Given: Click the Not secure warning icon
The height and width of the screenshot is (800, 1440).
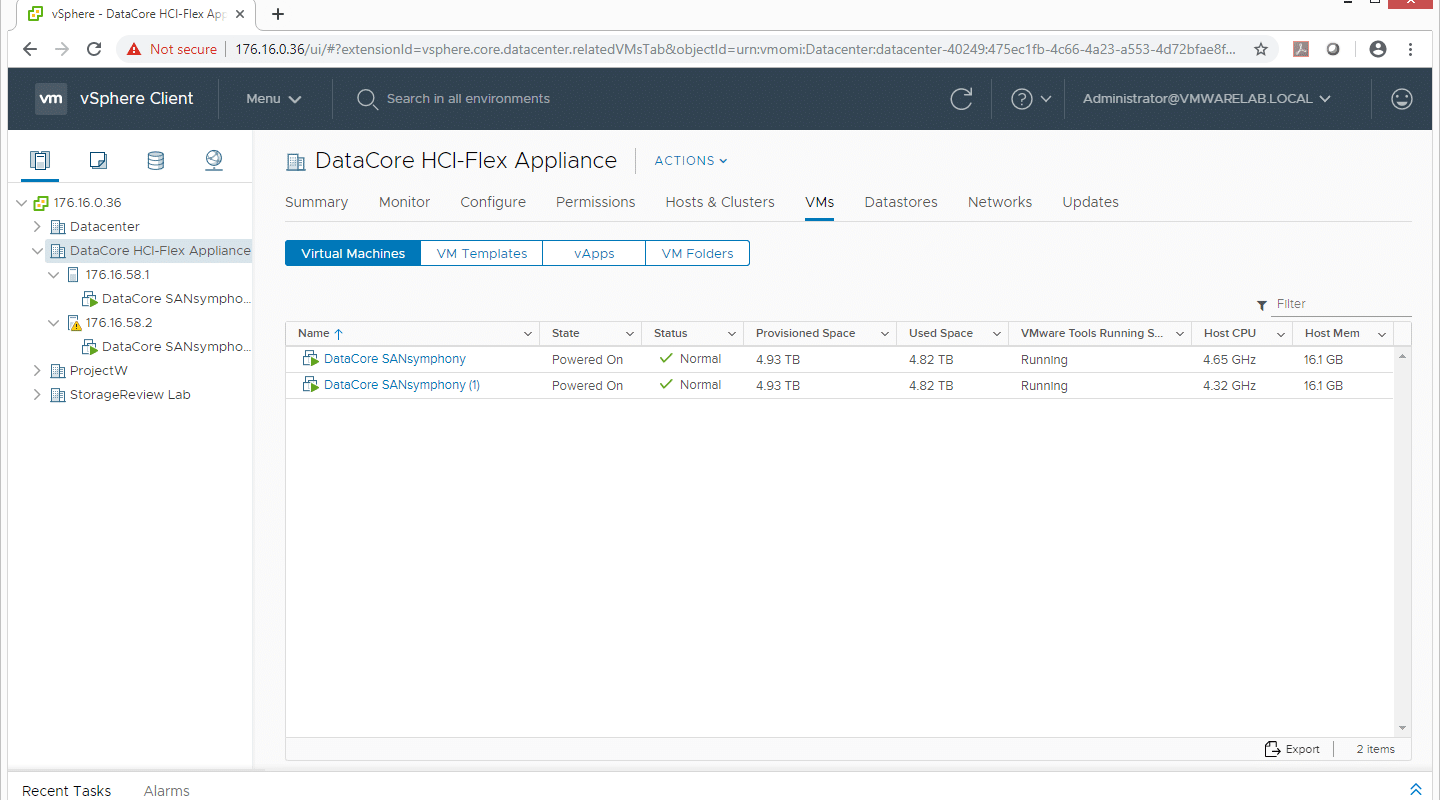Looking at the screenshot, I should [x=134, y=49].
